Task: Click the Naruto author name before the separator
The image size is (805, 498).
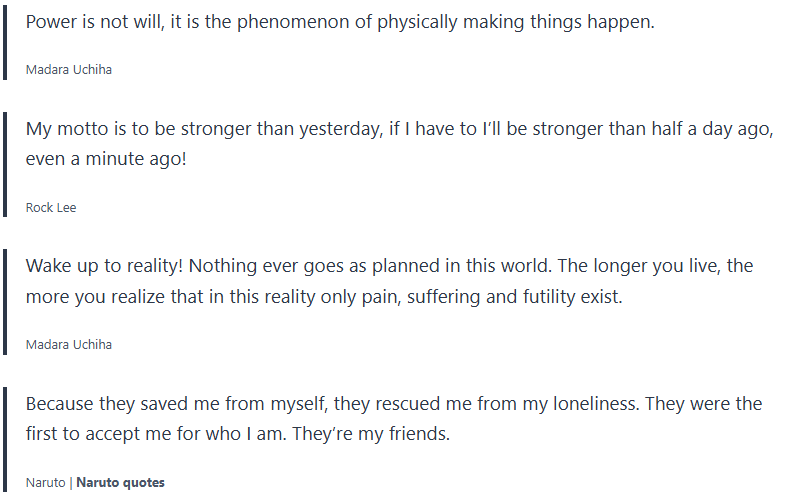Action: (x=45, y=482)
